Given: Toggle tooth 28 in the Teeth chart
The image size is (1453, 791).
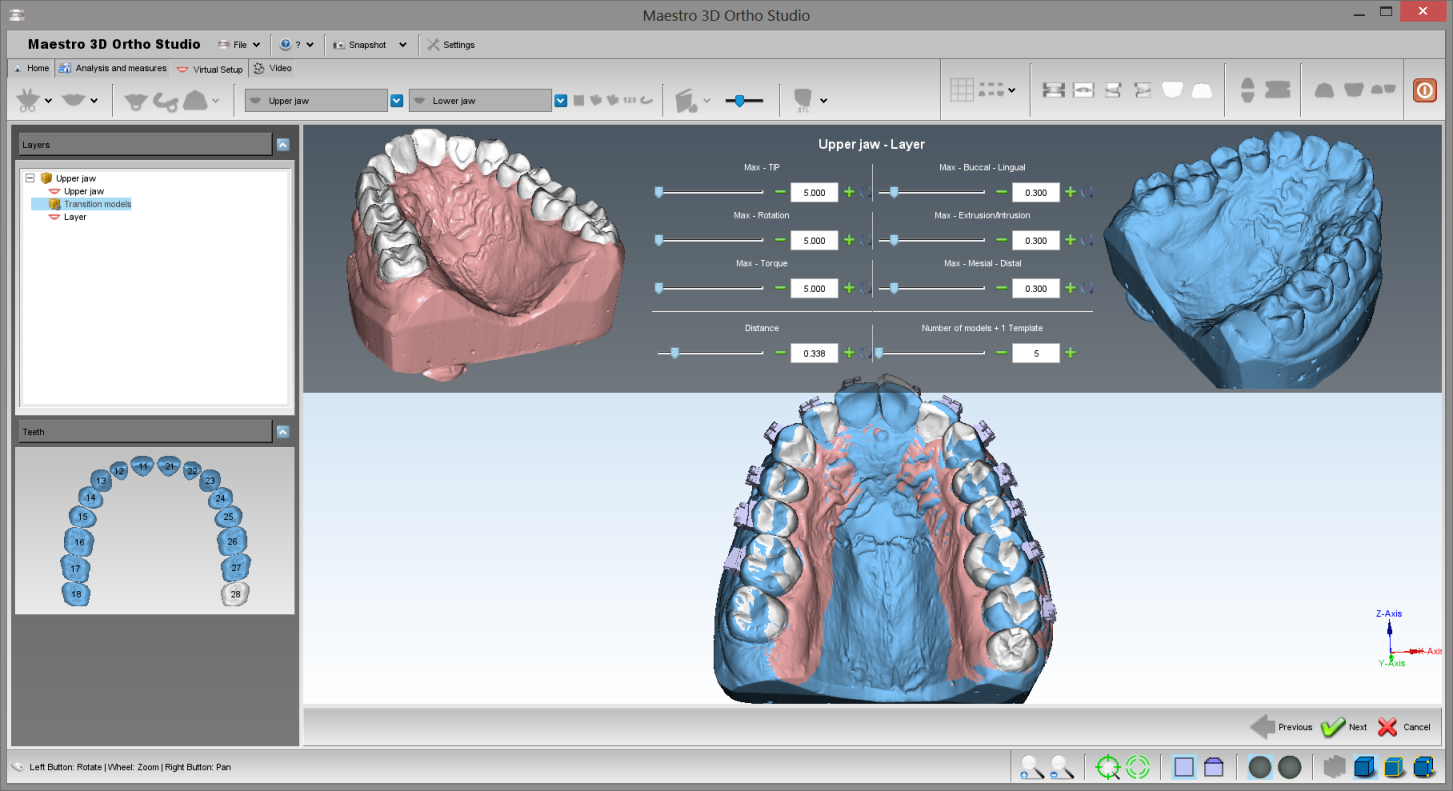Looking at the screenshot, I should coord(236,594).
